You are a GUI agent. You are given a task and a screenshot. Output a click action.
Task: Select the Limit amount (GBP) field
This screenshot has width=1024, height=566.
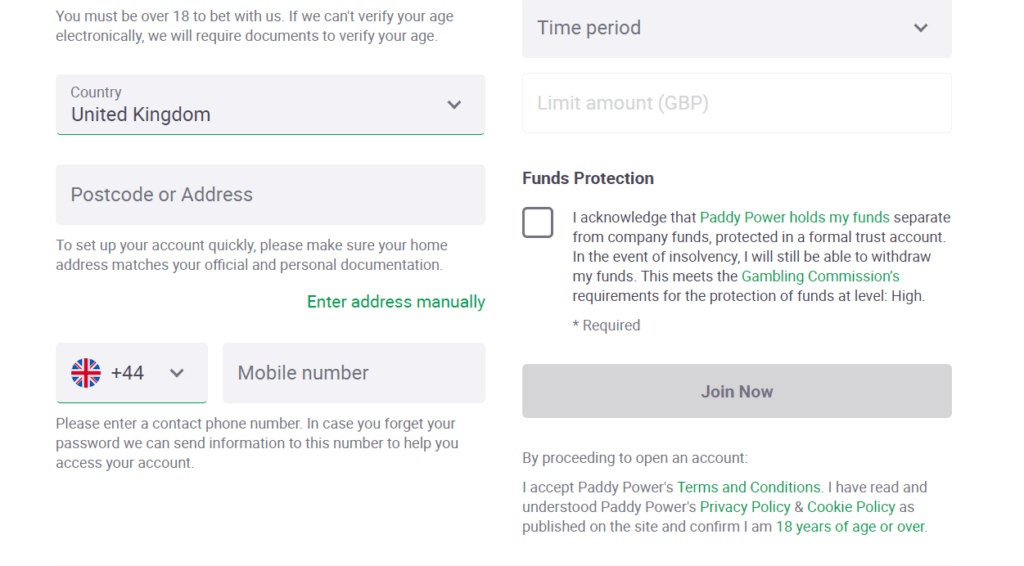pos(736,103)
